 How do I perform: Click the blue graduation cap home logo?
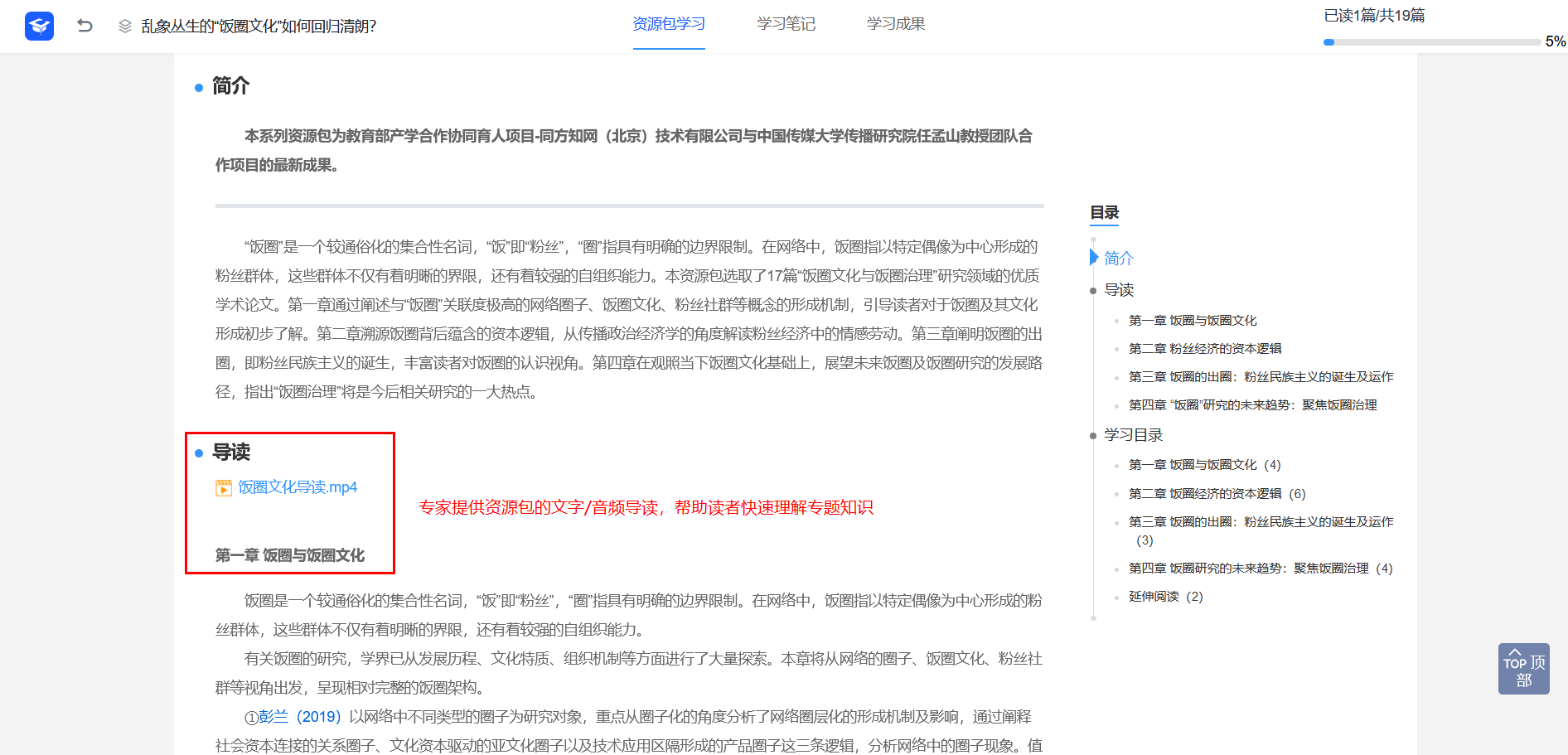tap(39, 26)
